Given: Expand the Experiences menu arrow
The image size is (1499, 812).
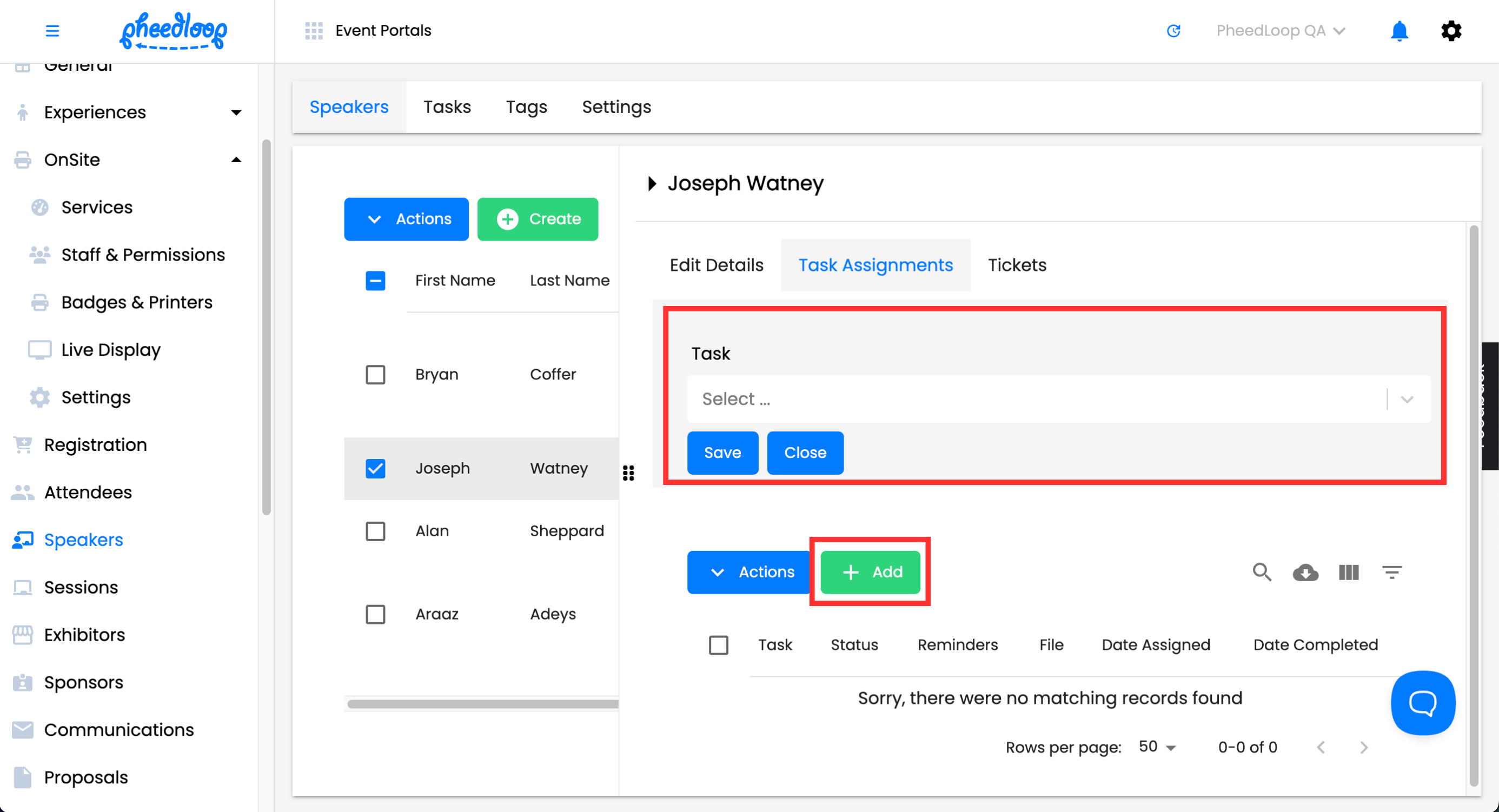Looking at the screenshot, I should (236, 113).
